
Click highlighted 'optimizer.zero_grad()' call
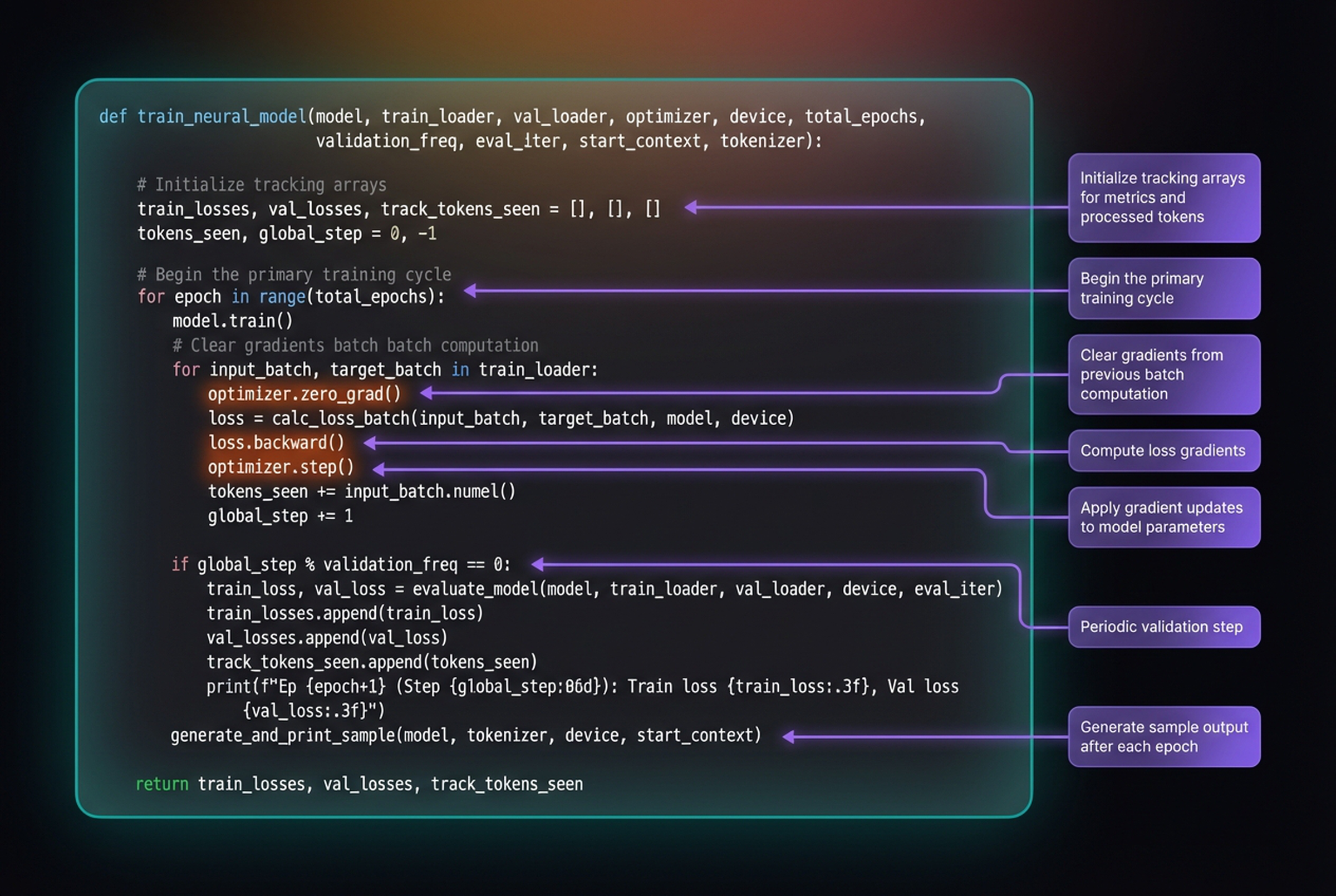coord(304,394)
